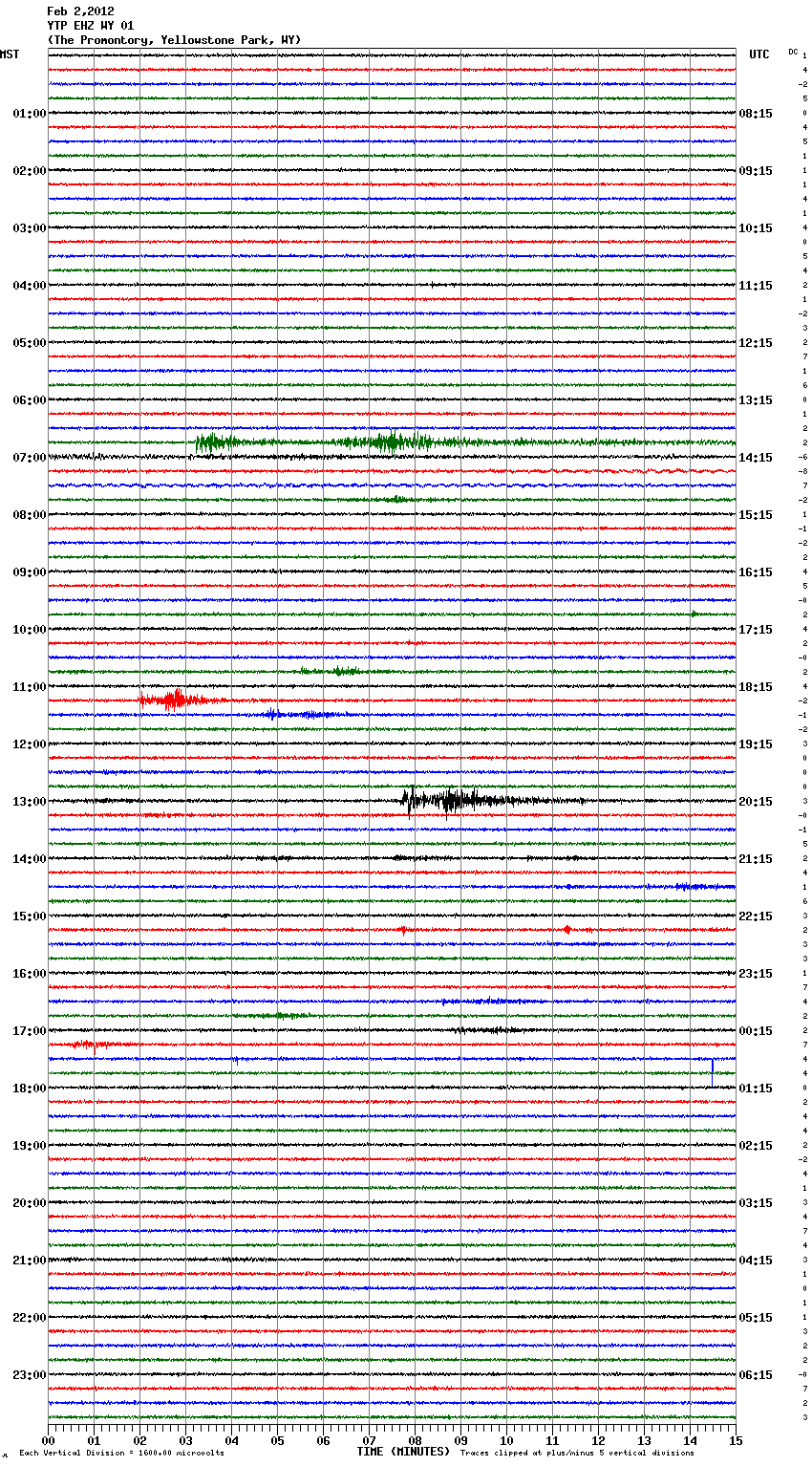Select the MST hour label "16:00"

tap(30, 974)
